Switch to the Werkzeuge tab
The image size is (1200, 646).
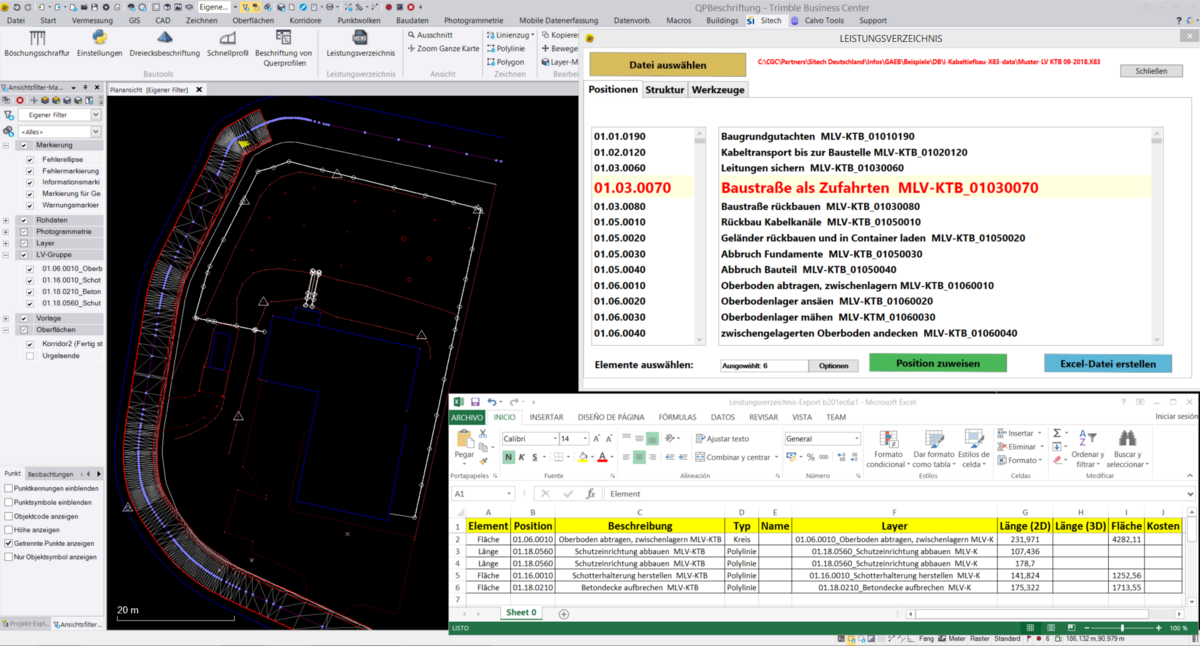click(x=717, y=90)
